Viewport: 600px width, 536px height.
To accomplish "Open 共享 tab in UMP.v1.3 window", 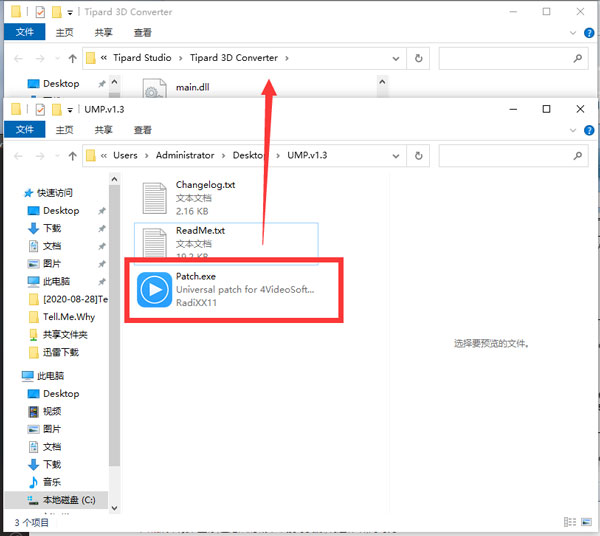I will click(103, 130).
